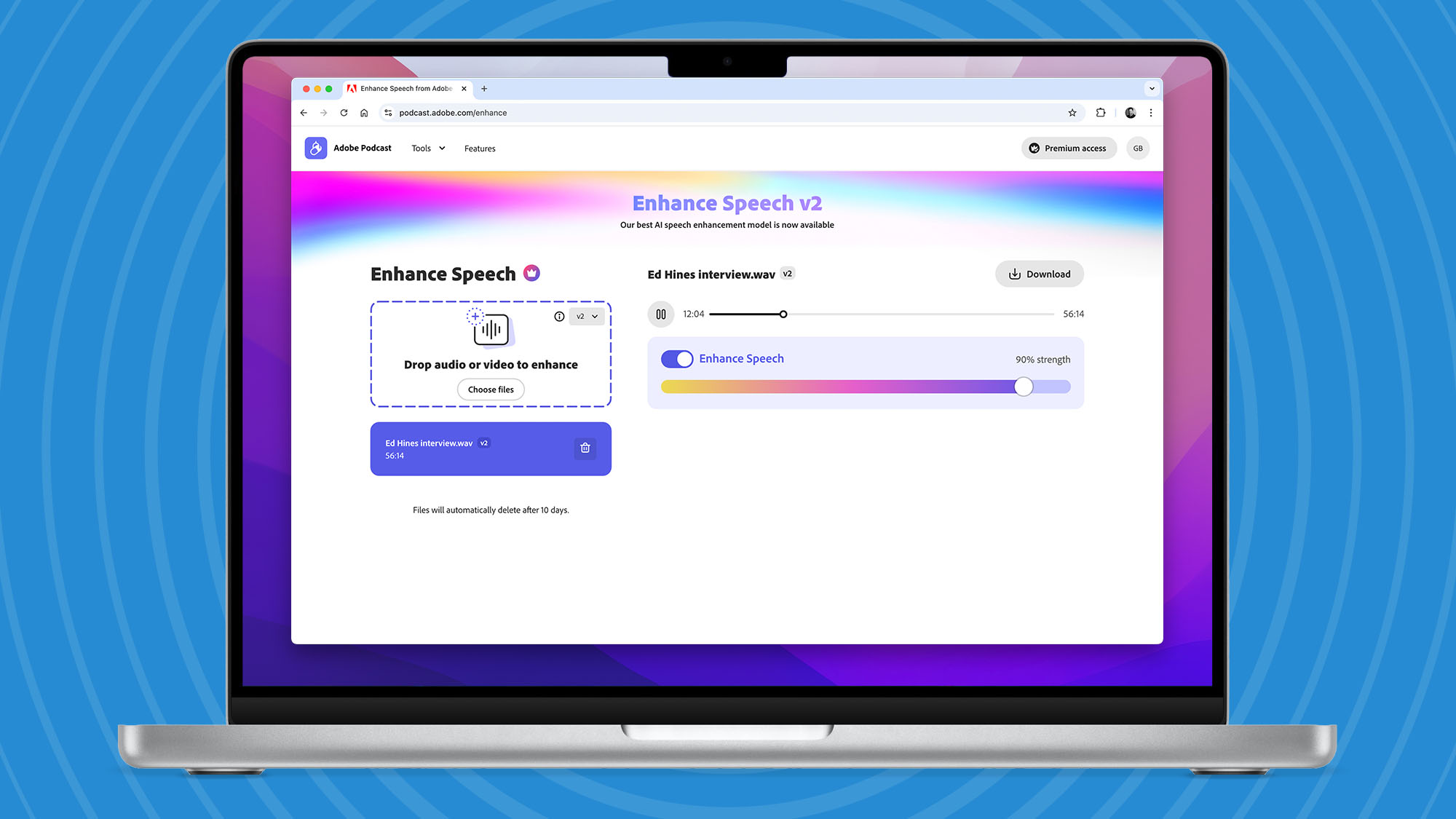Select the Features menu item
Viewport: 1456px width, 819px height.
(480, 148)
